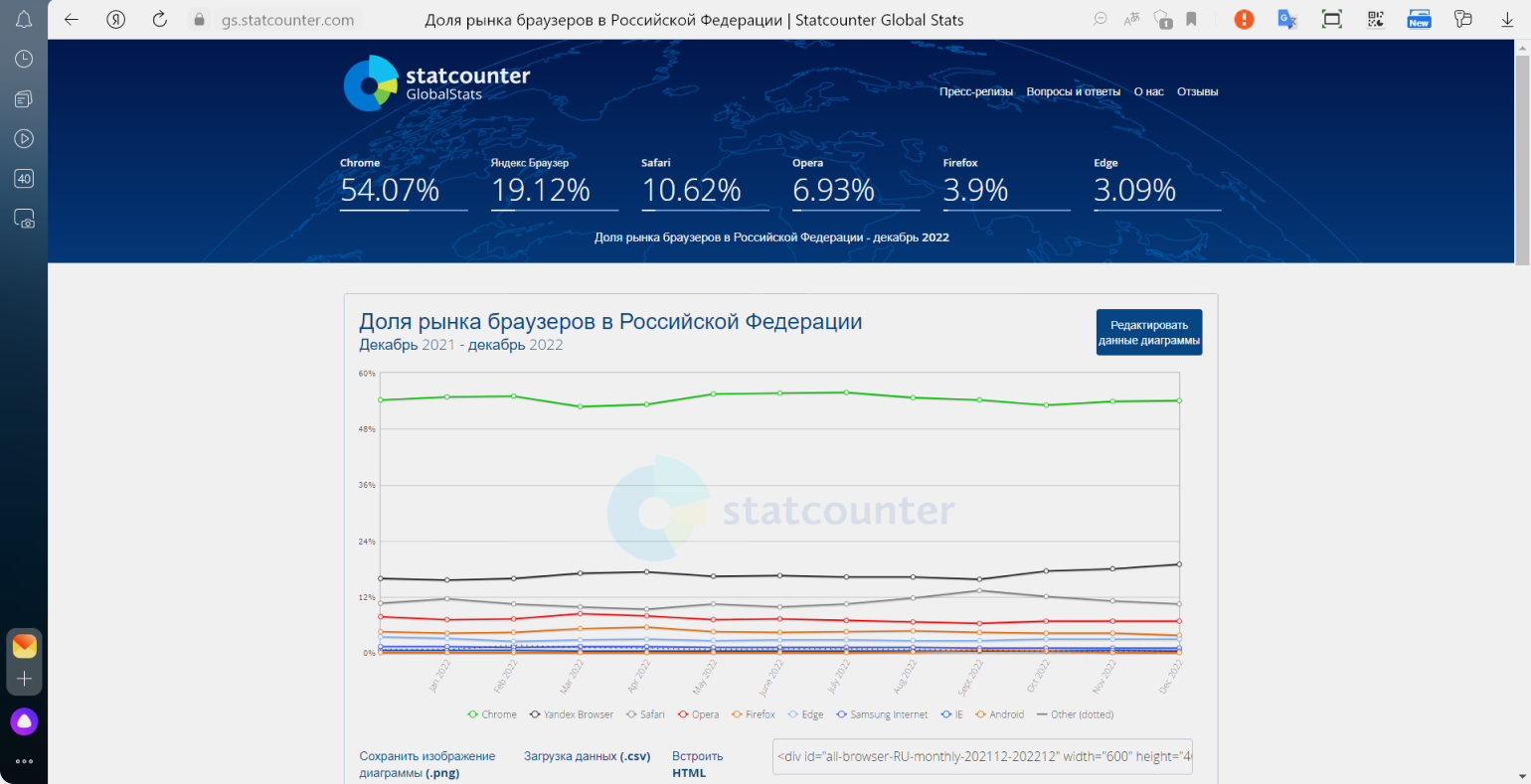Take a screenshot with the capture extension
This screenshot has height=784, width=1531.
point(1331,19)
